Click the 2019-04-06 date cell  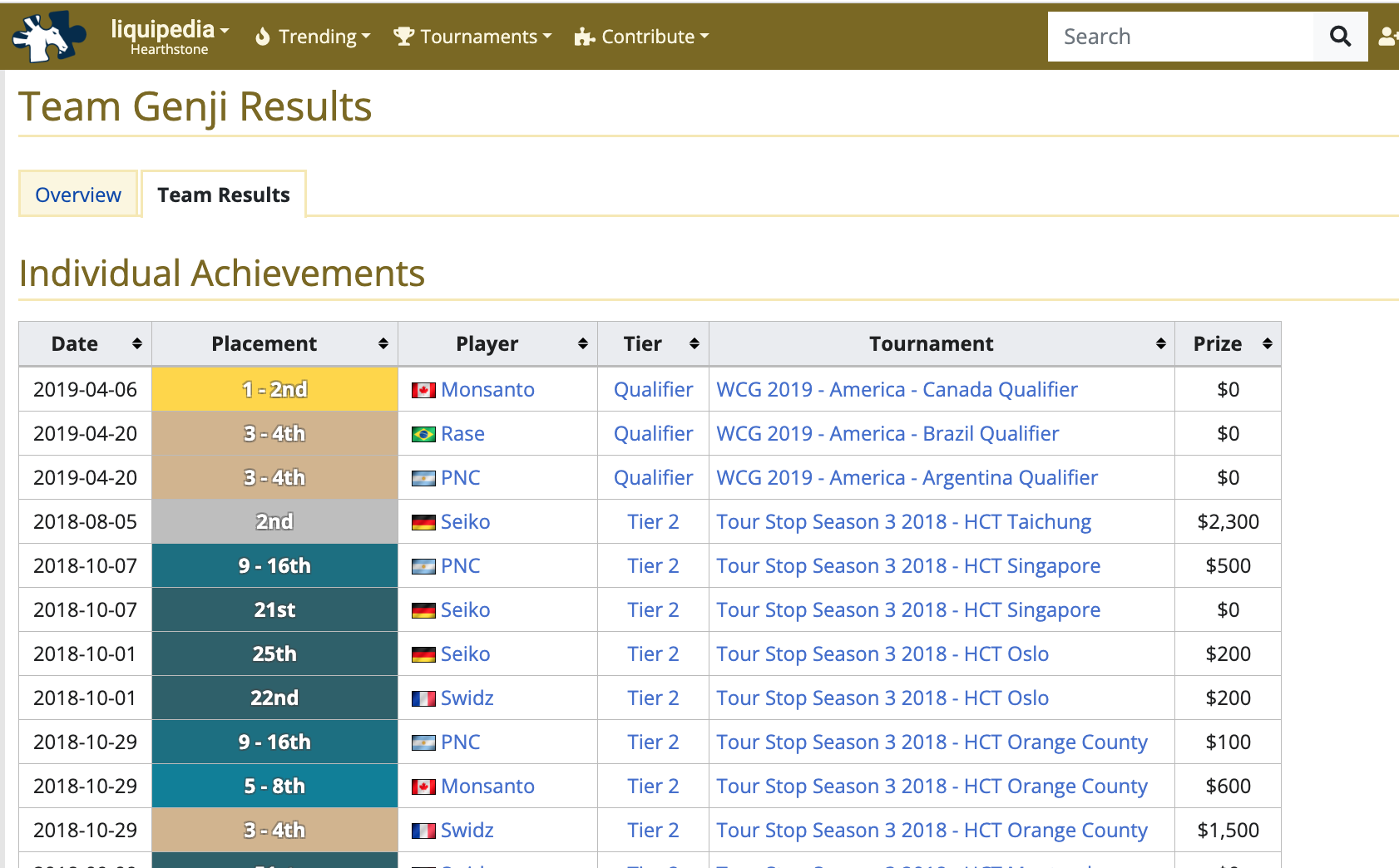coord(85,390)
